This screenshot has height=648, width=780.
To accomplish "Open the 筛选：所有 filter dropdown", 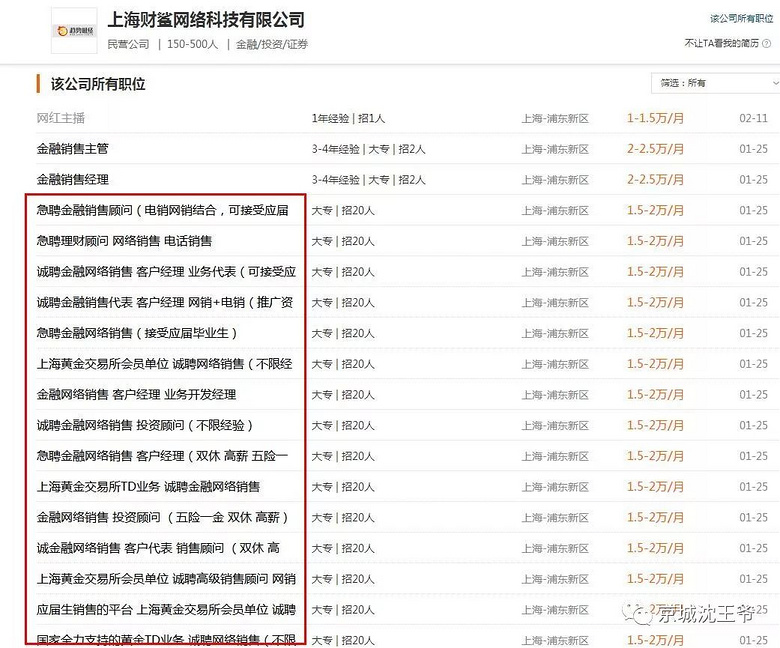I will (x=715, y=83).
